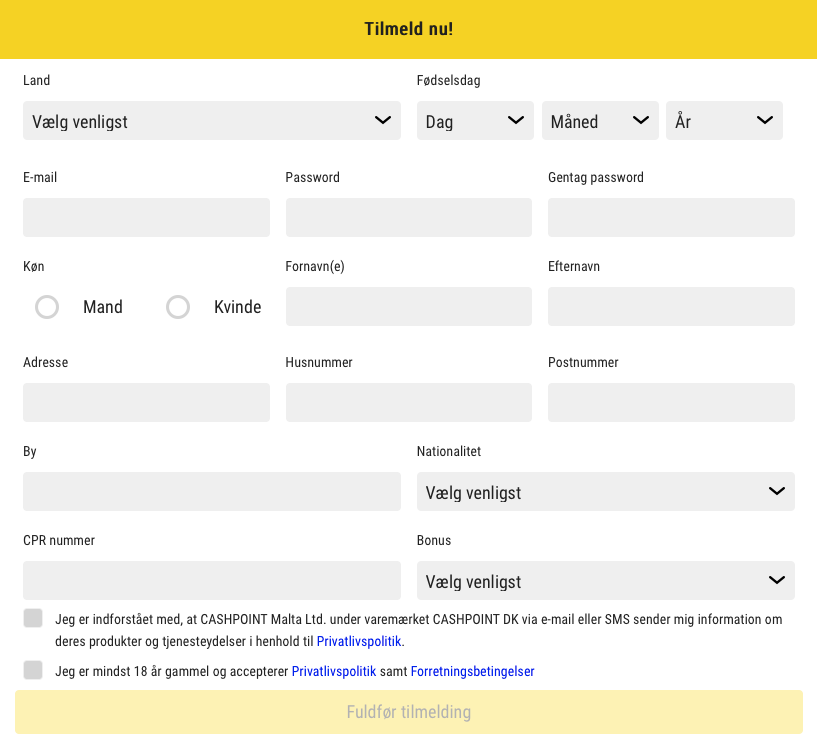Tick the marketing consent checkbox for CASHPOINT
Image resolution: width=817 pixels, height=749 pixels.
tap(33, 618)
